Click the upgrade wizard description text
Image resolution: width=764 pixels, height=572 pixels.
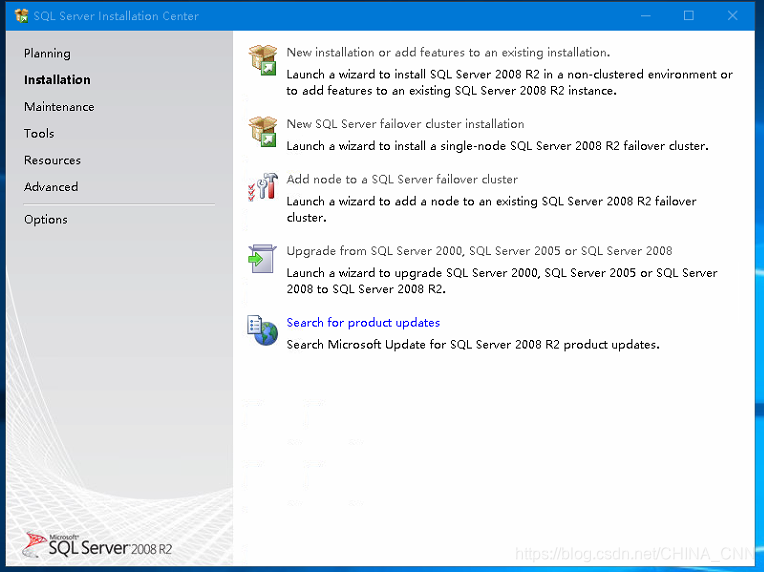click(x=502, y=281)
